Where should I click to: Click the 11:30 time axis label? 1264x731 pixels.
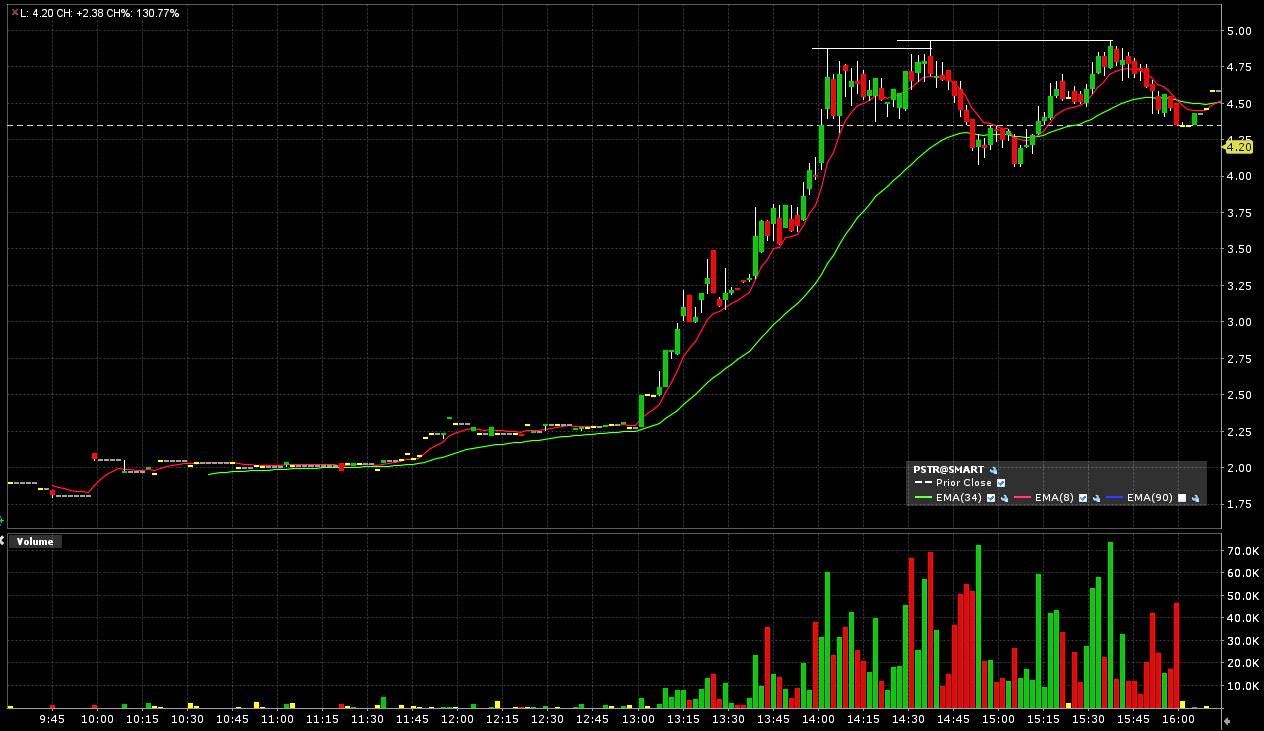[367, 719]
